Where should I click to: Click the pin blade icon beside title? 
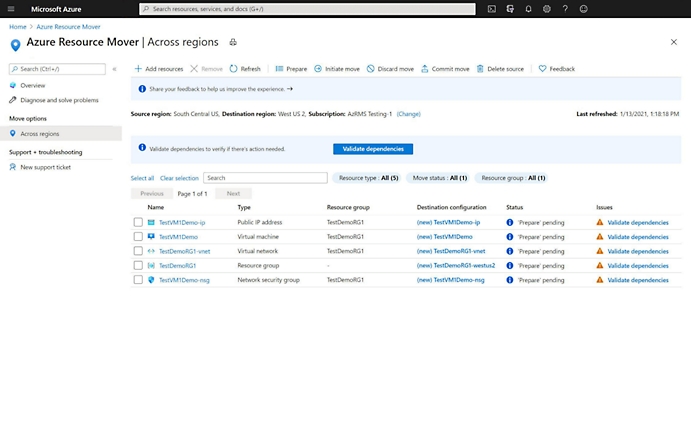233,42
